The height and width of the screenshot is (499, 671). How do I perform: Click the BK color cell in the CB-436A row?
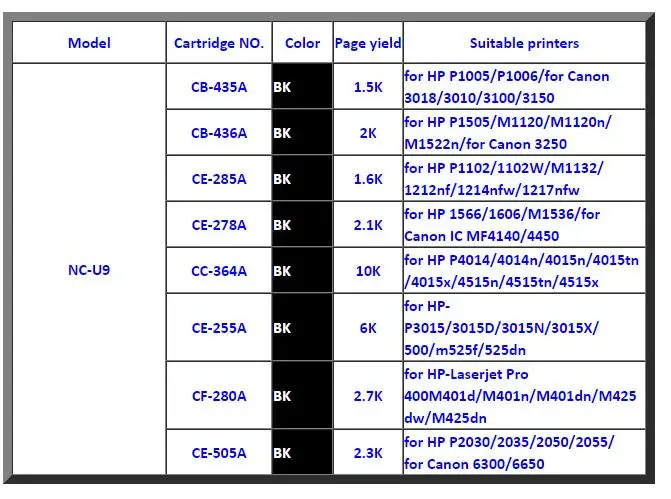pyautogui.click(x=303, y=133)
